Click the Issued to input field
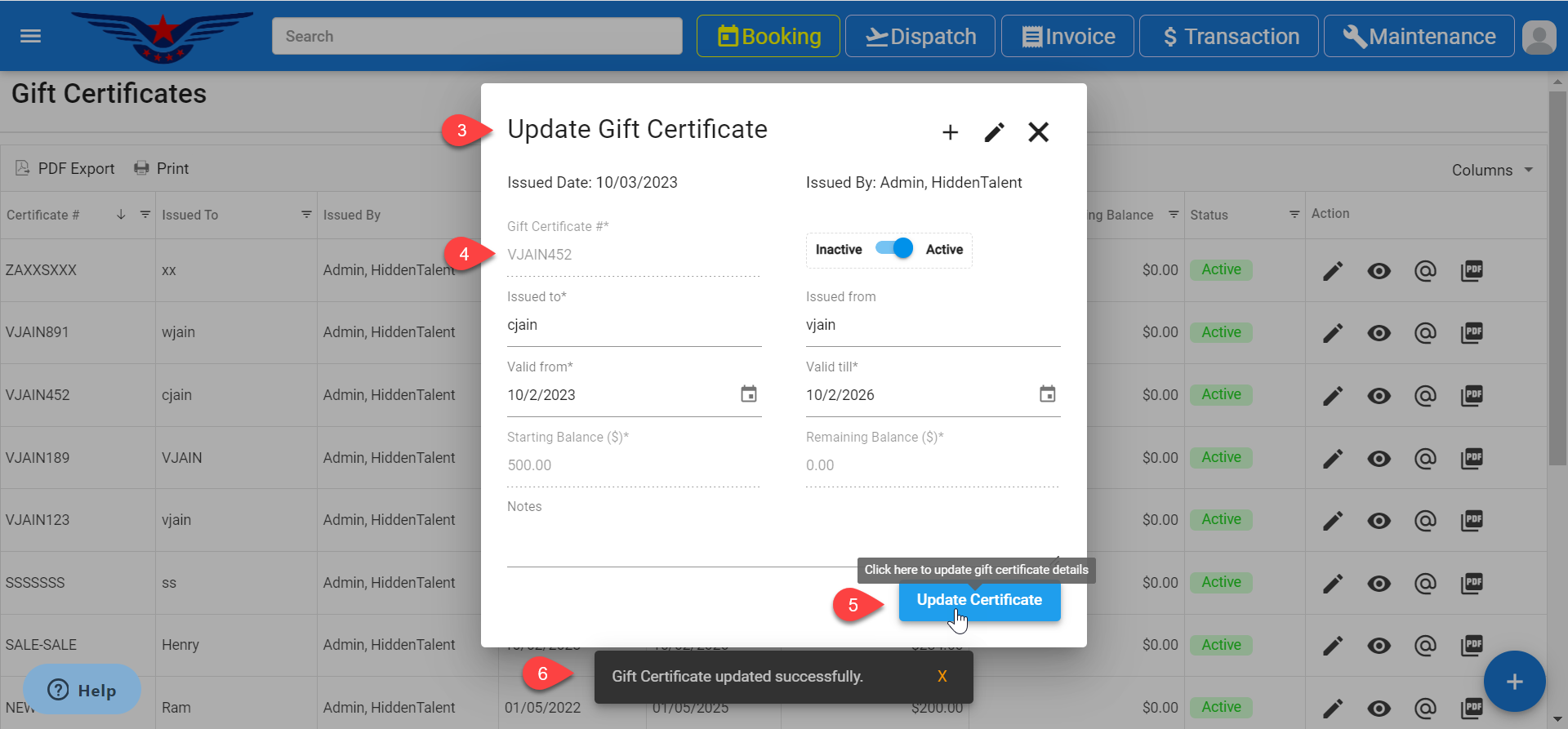 point(633,325)
